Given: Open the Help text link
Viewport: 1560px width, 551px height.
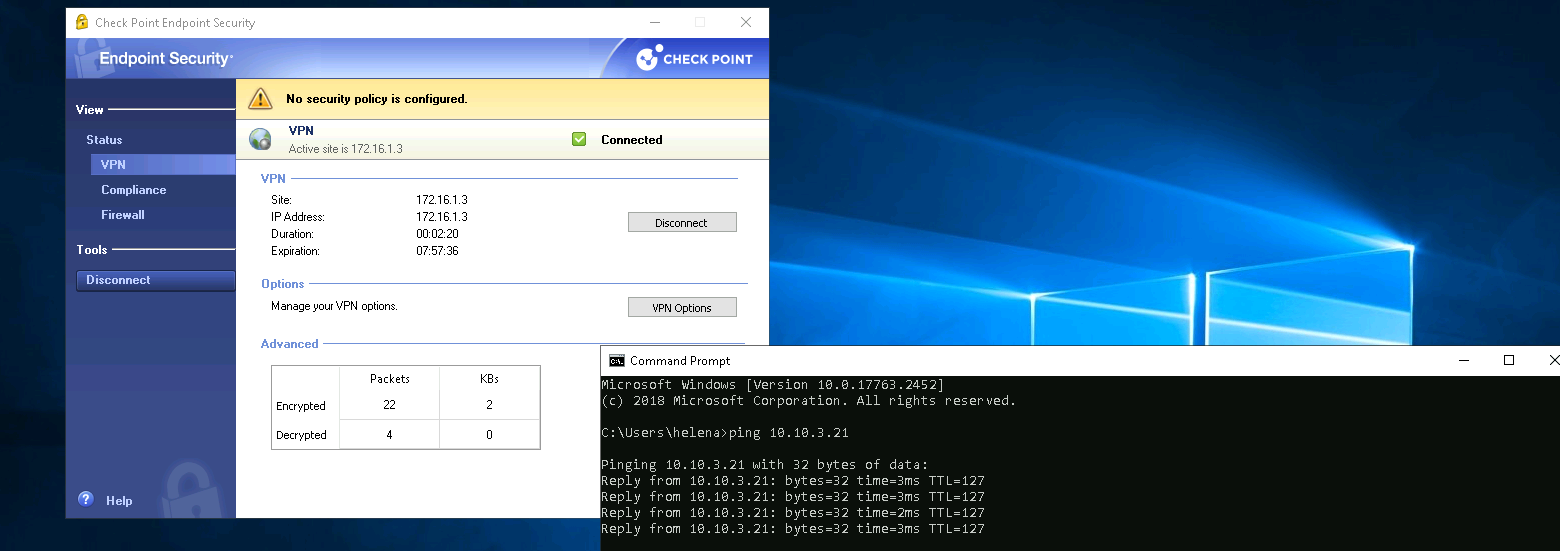Looking at the screenshot, I should pos(119,501).
